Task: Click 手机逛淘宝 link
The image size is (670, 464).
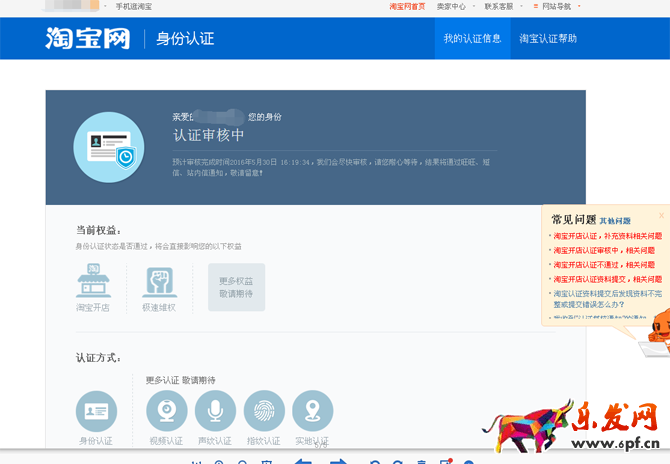Action: (134, 6)
